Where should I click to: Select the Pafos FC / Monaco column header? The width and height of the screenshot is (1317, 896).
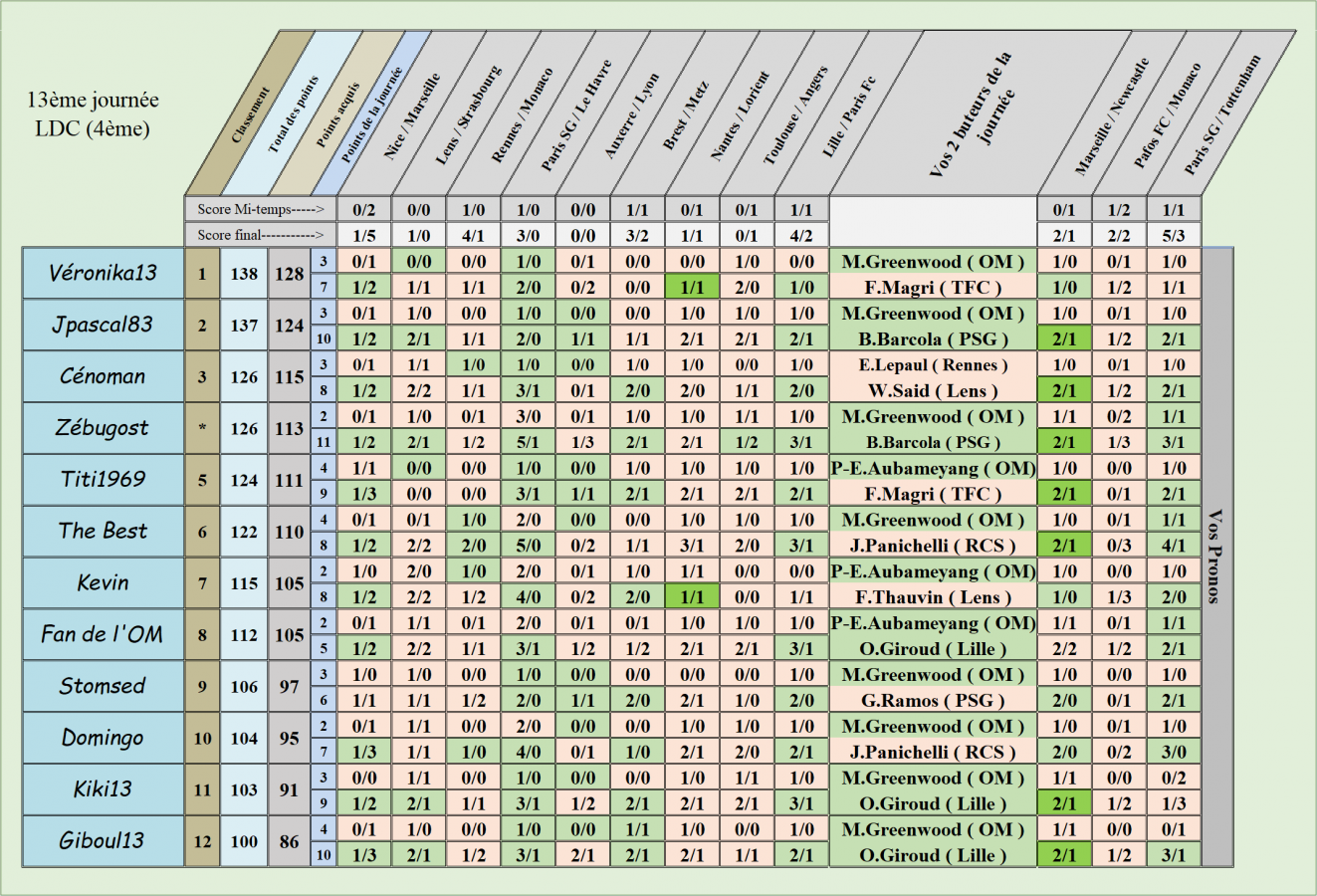1166,114
